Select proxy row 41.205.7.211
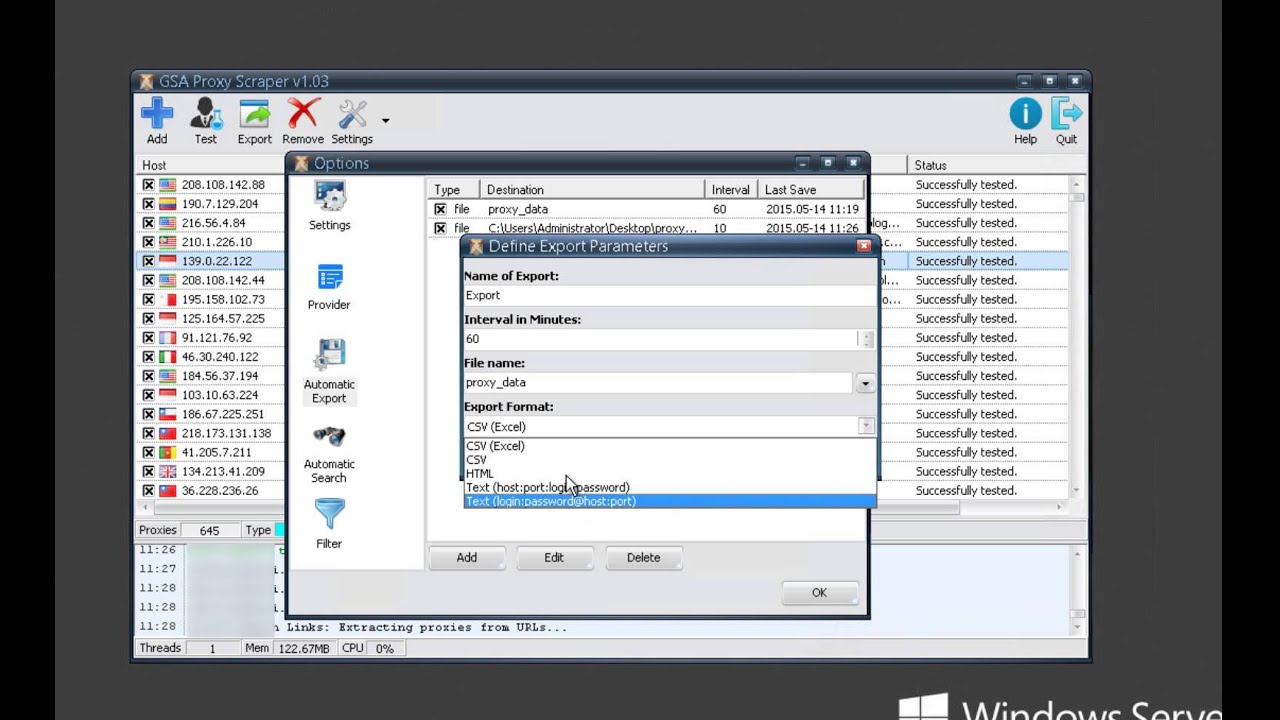The image size is (1280, 720). 217,452
